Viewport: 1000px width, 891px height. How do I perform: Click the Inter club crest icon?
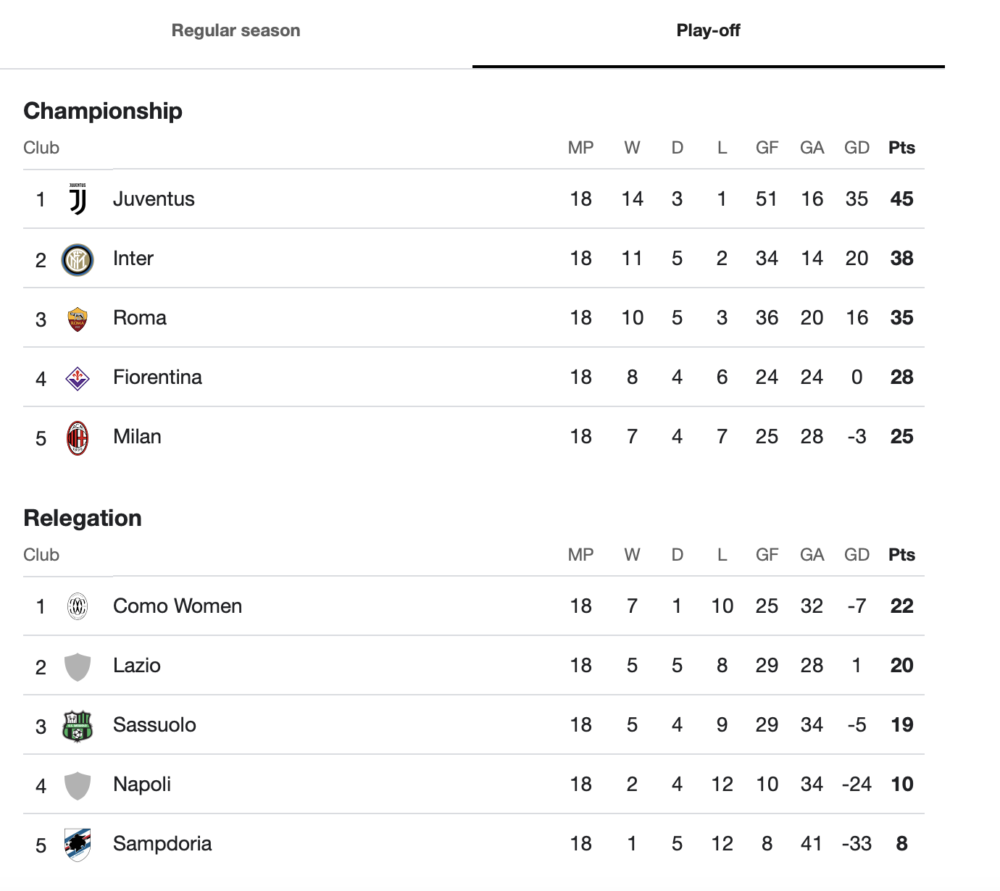click(x=77, y=259)
